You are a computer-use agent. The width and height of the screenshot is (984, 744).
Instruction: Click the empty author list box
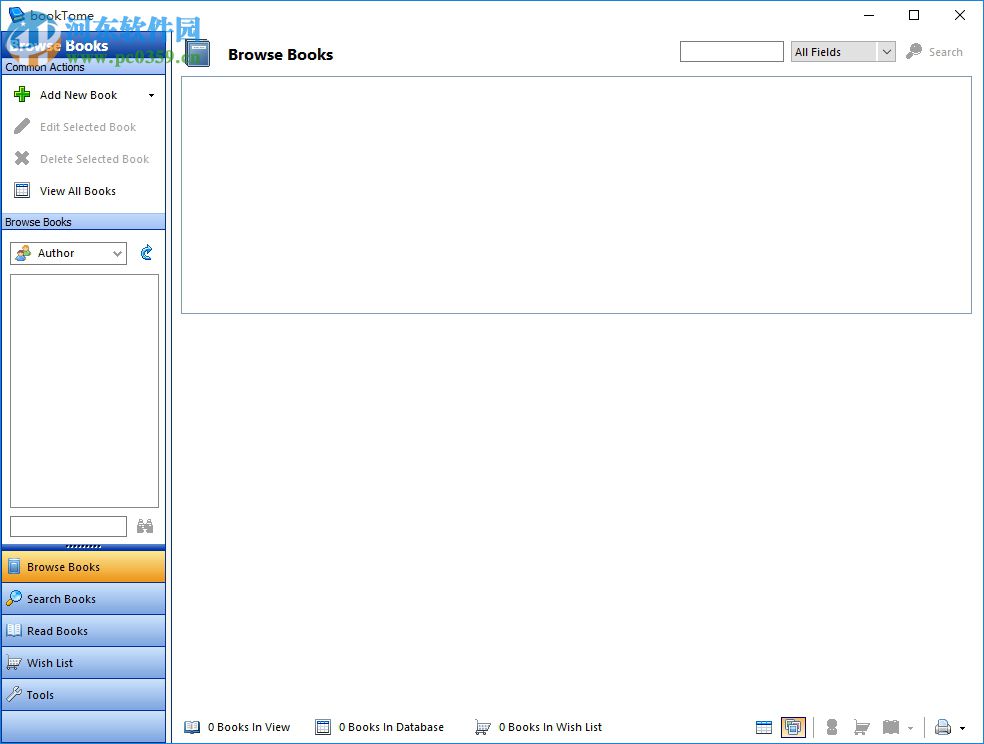(x=84, y=391)
